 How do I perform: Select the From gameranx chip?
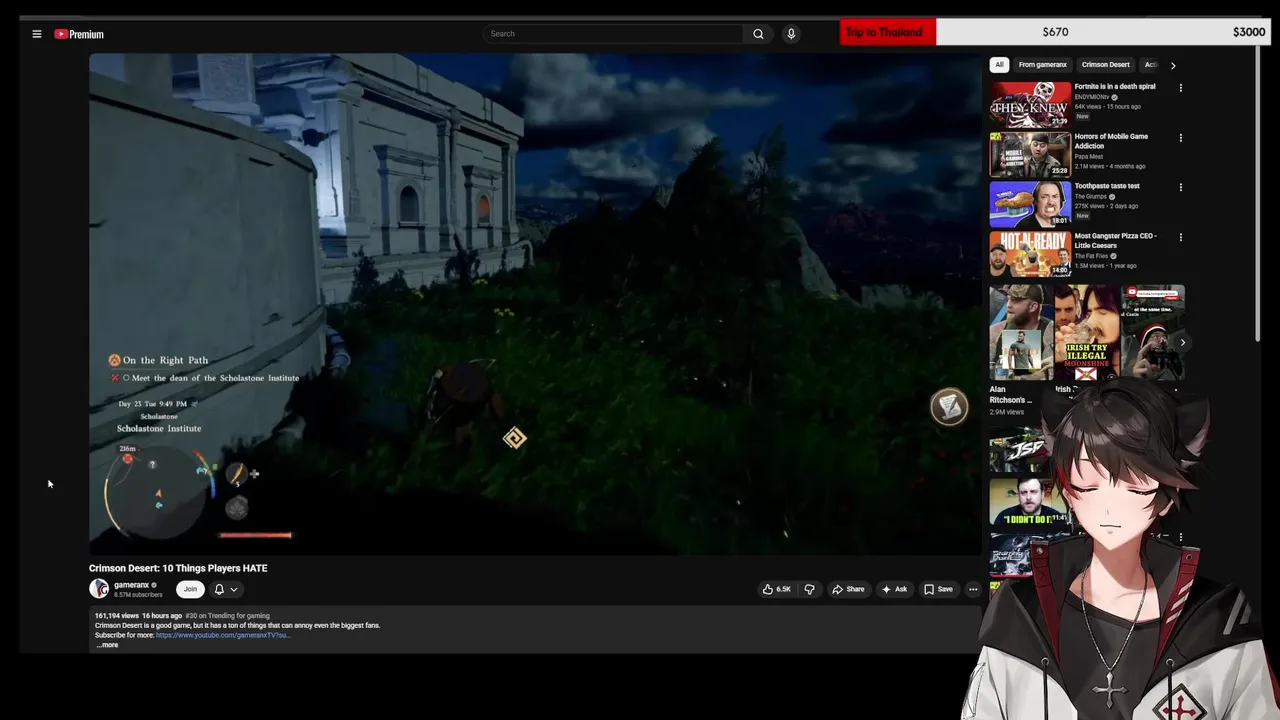coord(1042,65)
